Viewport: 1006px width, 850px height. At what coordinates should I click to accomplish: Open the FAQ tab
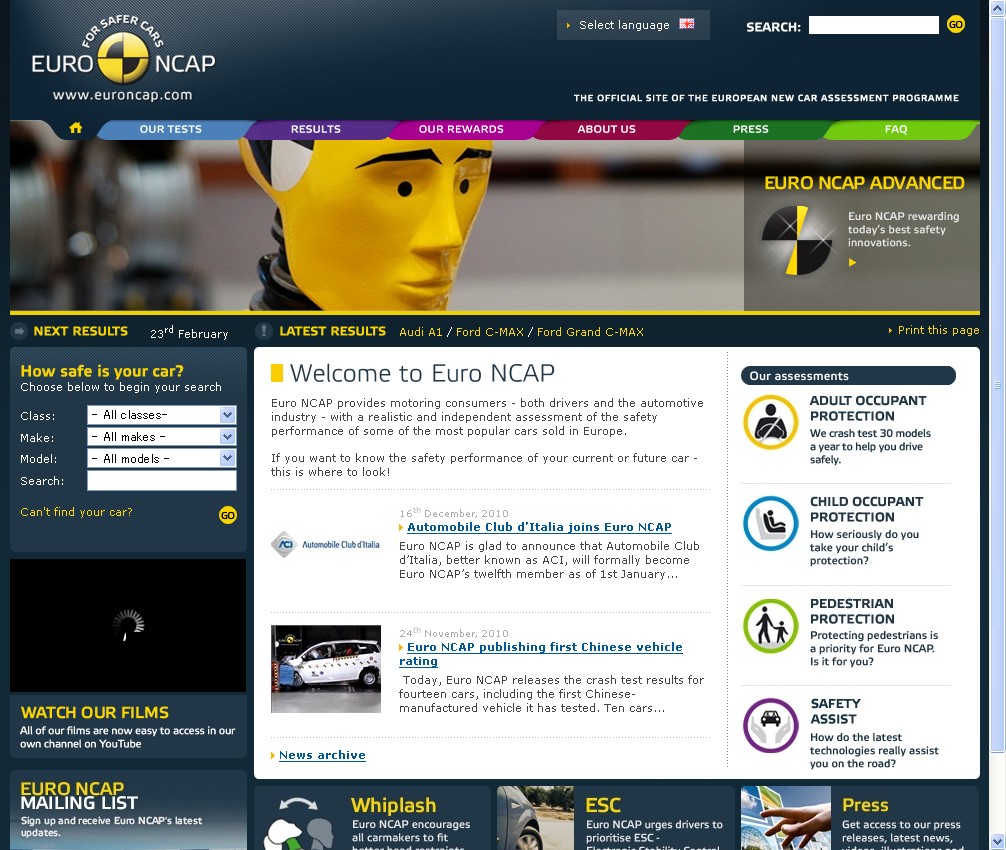(896, 129)
